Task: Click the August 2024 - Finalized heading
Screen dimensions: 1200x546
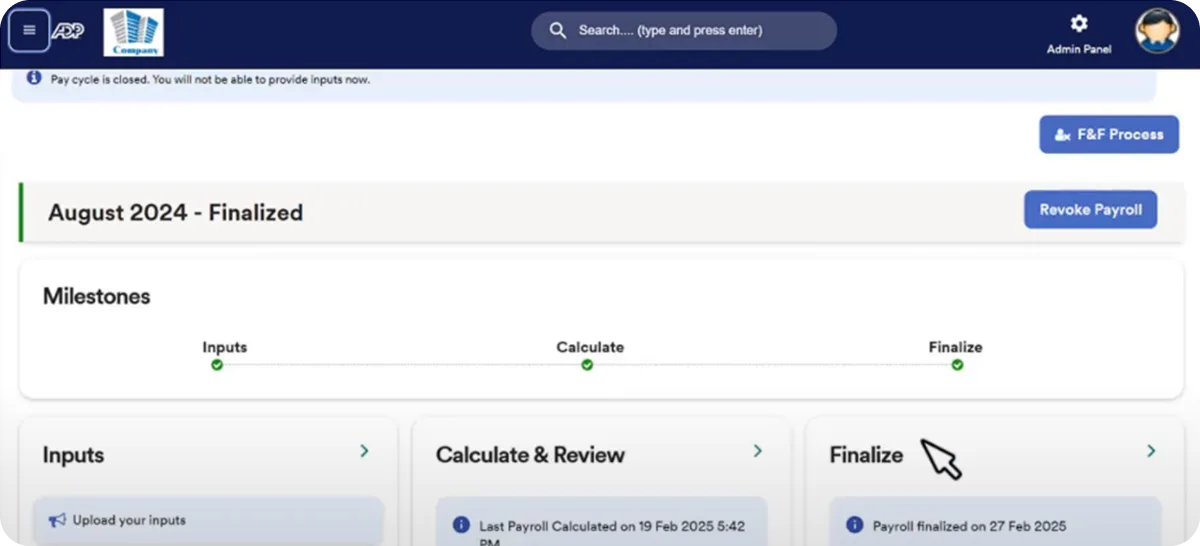Action: (x=175, y=212)
